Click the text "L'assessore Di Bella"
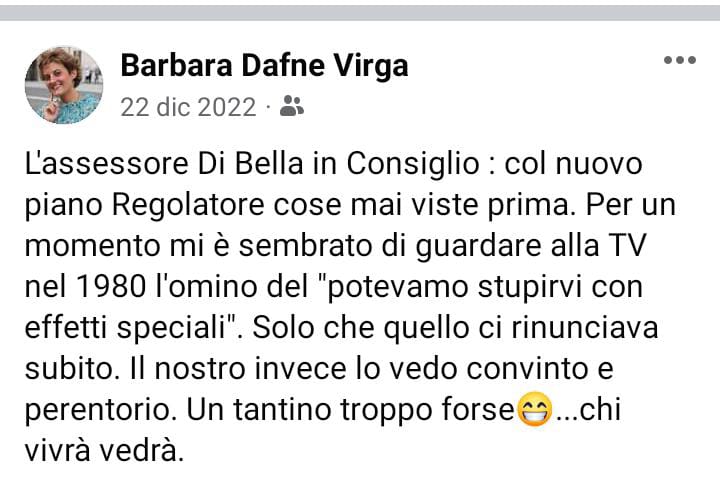This screenshot has width=720, height=479. (164, 163)
